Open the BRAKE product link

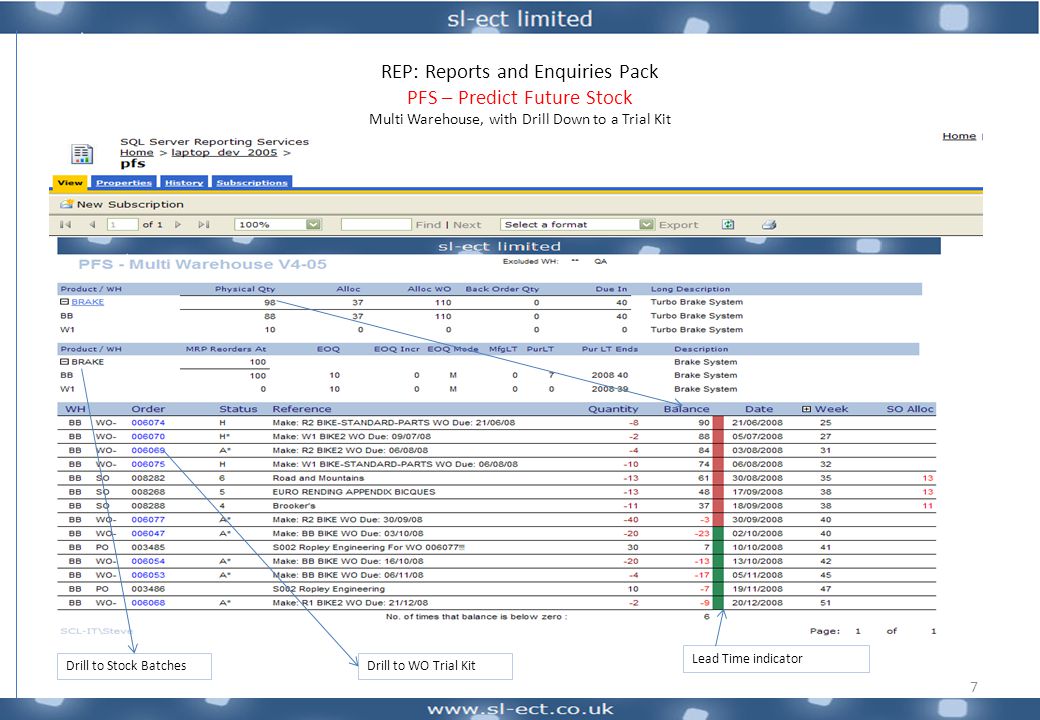click(x=88, y=302)
